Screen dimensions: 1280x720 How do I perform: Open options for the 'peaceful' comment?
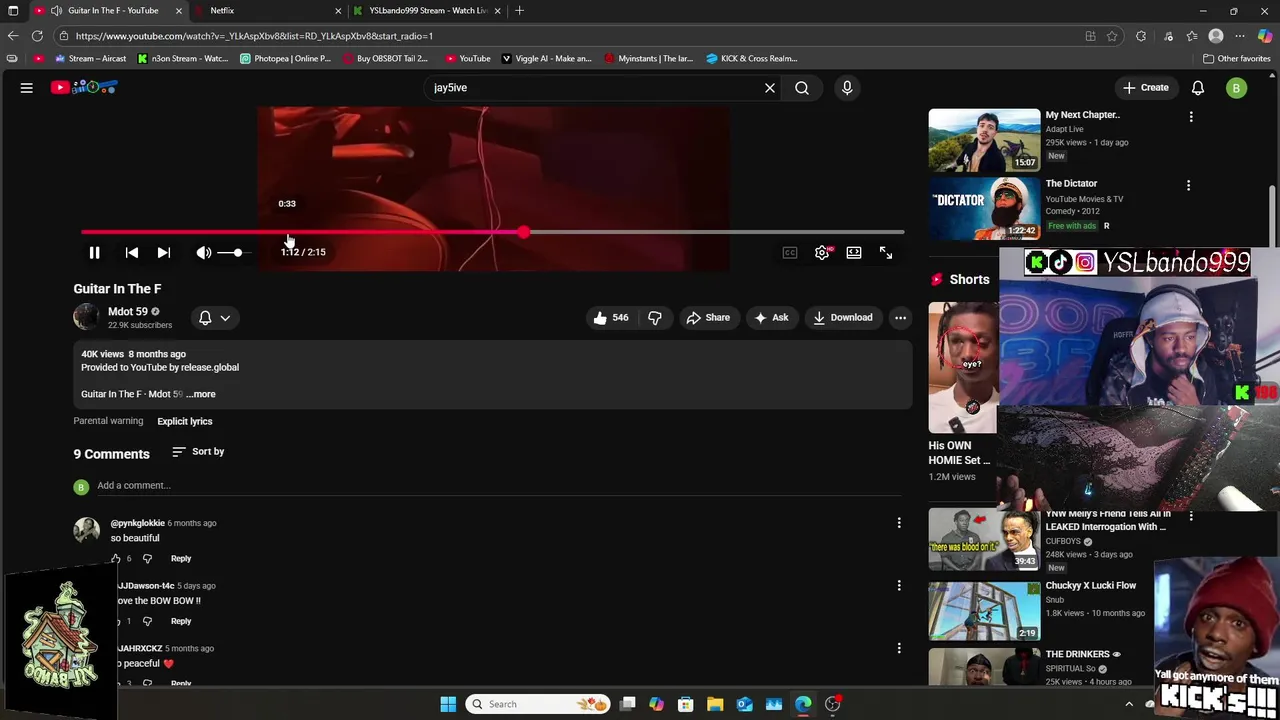point(899,649)
